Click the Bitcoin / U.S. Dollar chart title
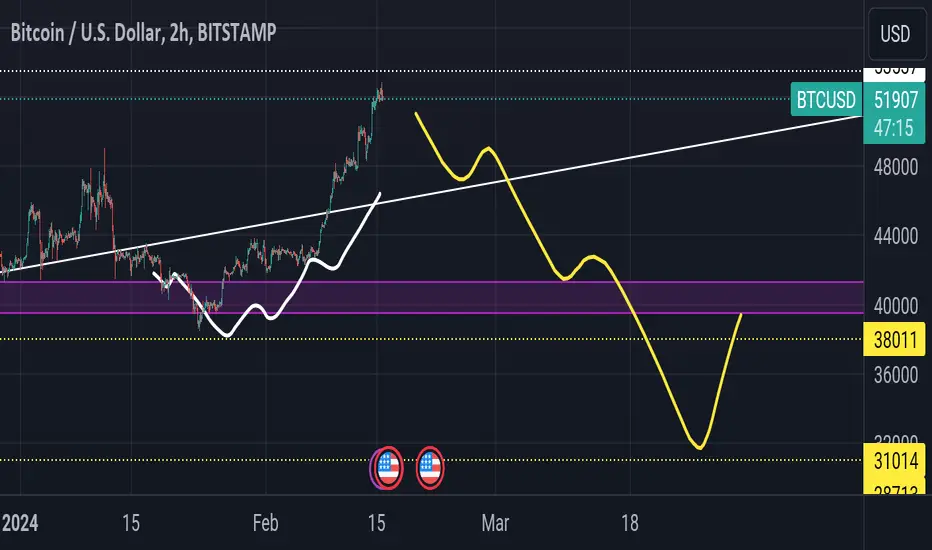Viewport: 932px width, 550px height. [143, 33]
